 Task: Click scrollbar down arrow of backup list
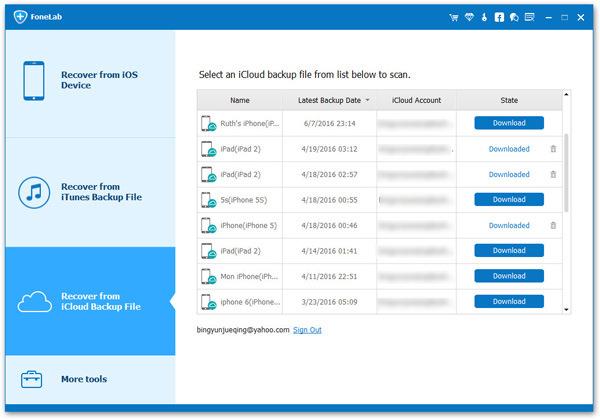coord(566,310)
